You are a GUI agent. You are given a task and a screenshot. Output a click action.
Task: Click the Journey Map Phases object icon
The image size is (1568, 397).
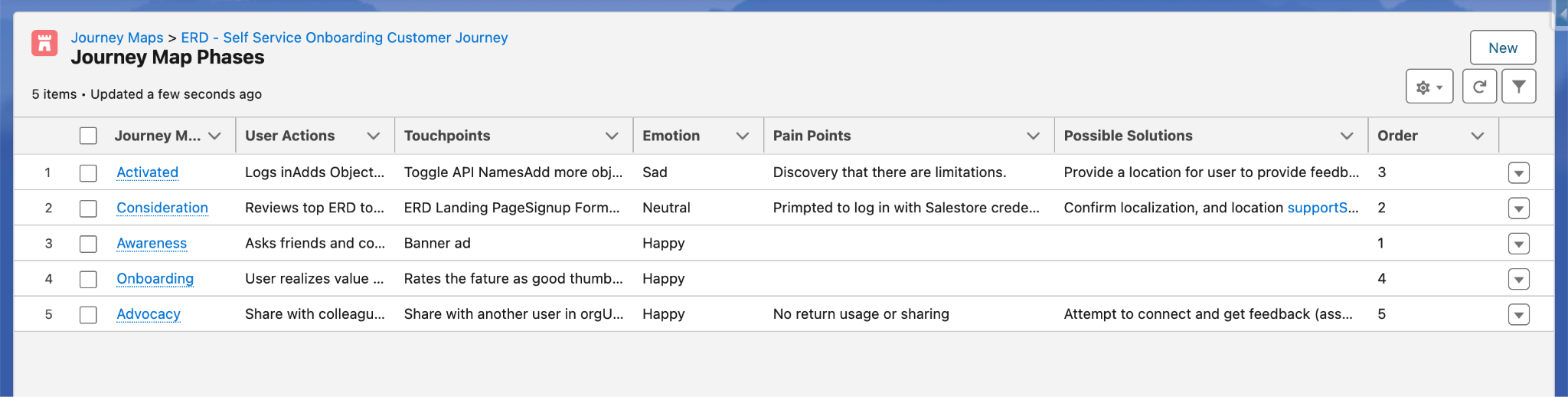click(44, 43)
